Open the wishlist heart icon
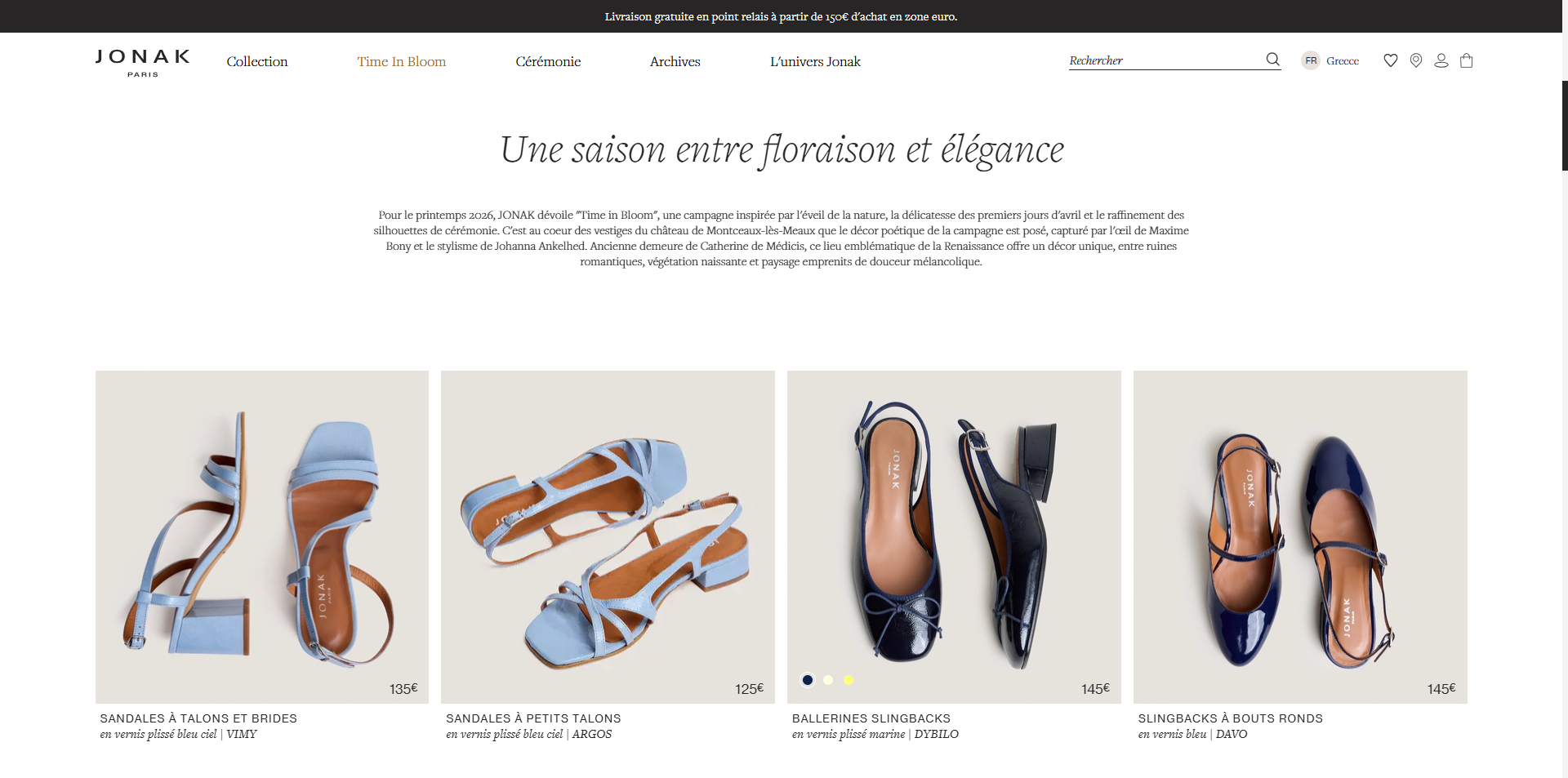 coord(1391,60)
